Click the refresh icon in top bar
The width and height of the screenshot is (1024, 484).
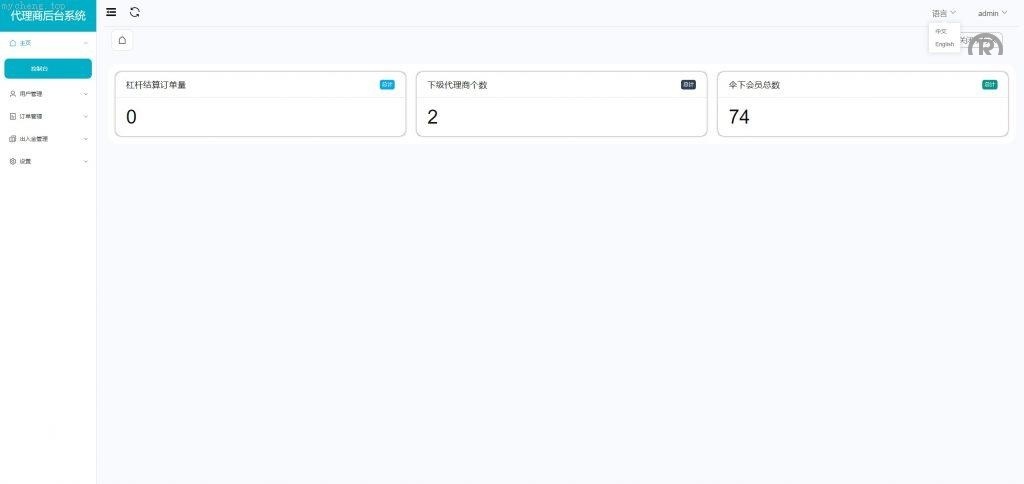135,12
